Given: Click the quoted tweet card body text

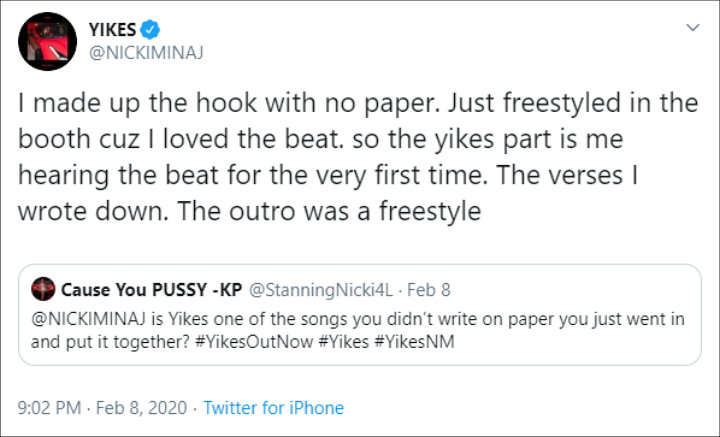Looking at the screenshot, I should click(x=358, y=331).
